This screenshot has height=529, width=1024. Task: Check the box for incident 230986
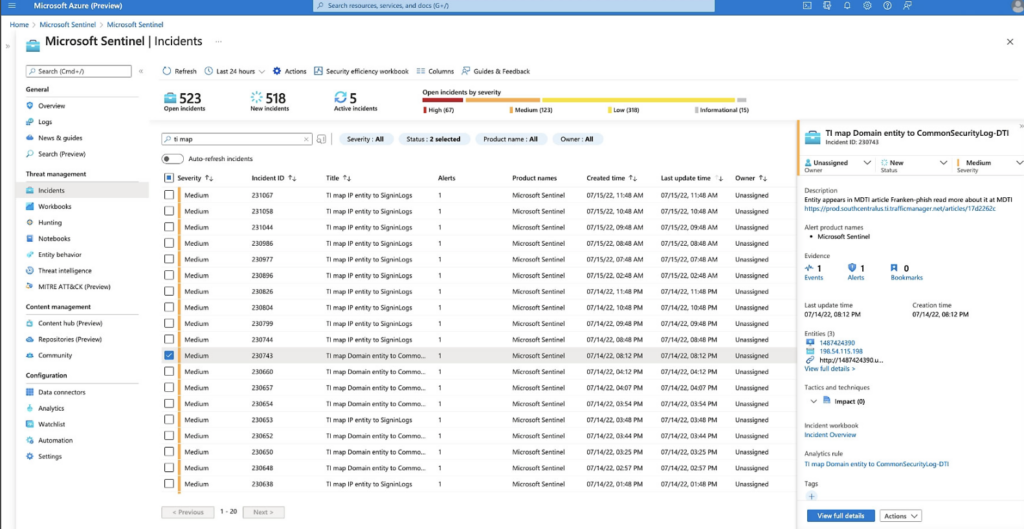[x=169, y=243]
